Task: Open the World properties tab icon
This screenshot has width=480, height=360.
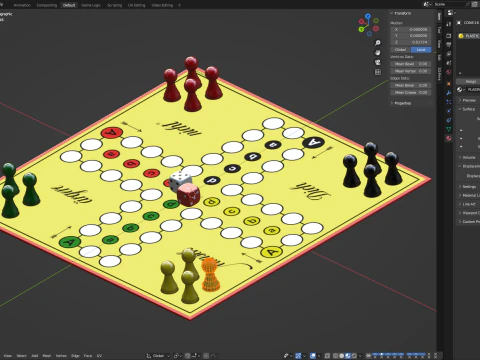Action: coord(449,72)
